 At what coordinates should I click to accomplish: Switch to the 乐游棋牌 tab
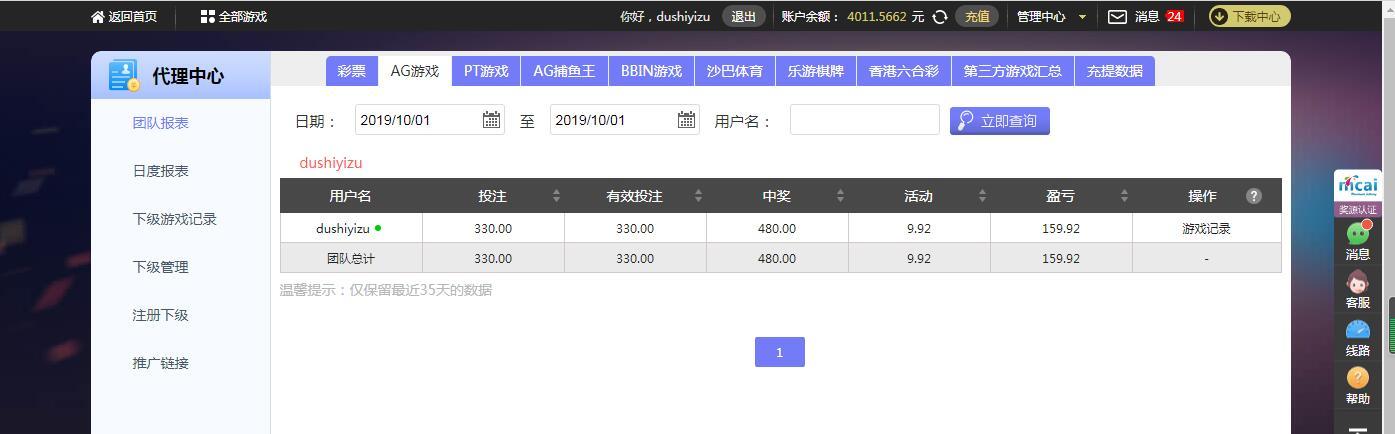(x=816, y=71)
